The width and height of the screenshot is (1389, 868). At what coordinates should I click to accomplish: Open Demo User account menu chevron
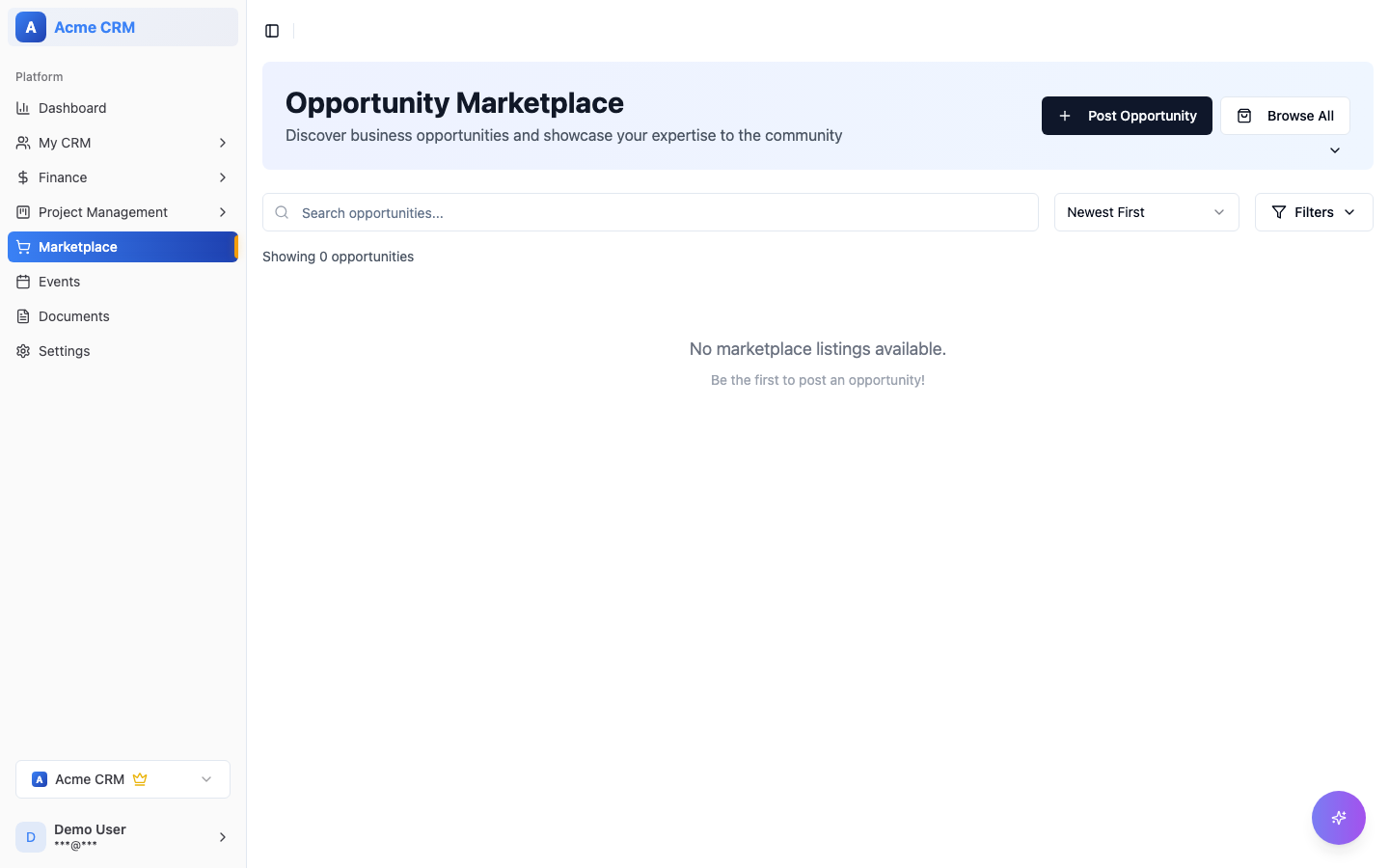[x=223, y=837]
